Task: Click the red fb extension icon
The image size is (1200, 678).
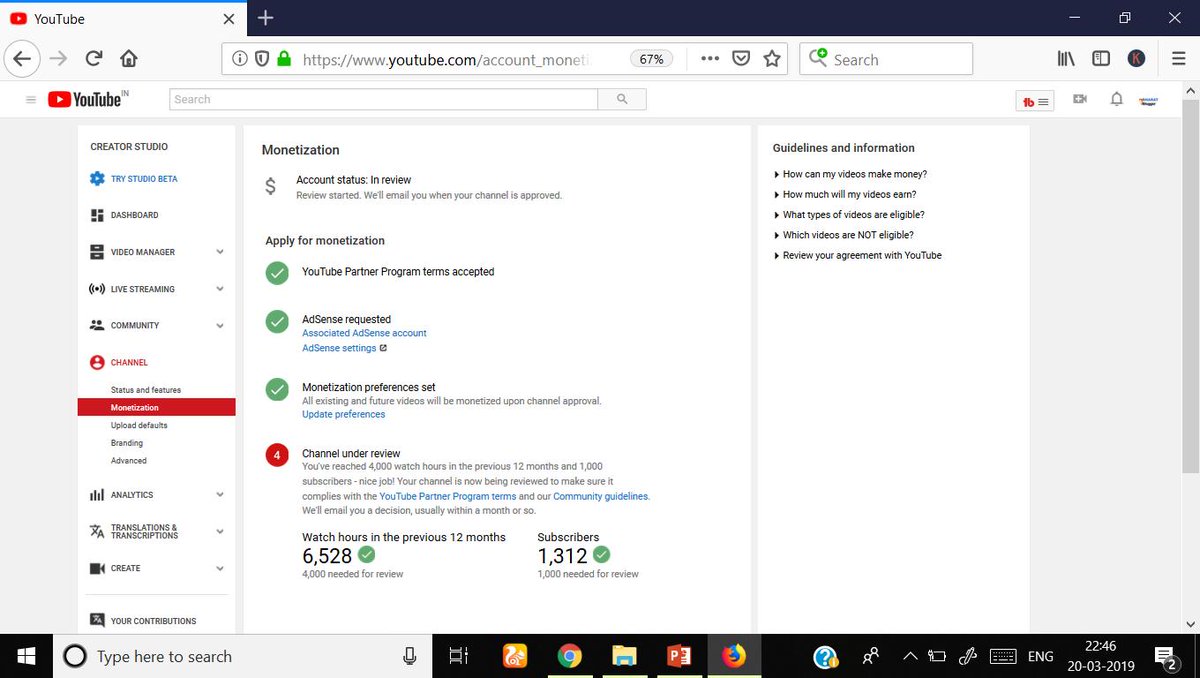Action: pyautogui.click(x=1034, y=101)
